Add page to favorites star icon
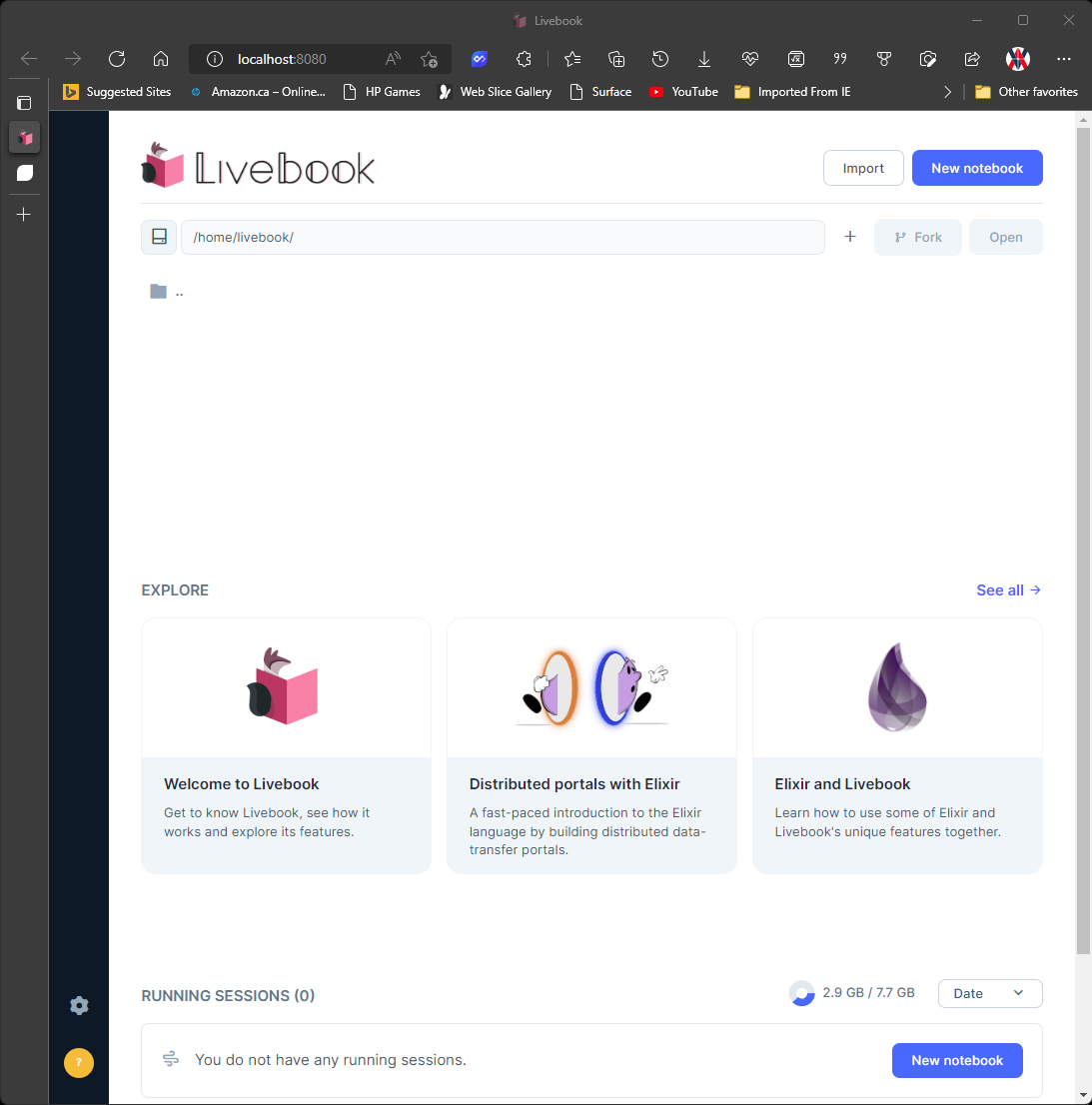Screen dimensions: 1092x1105 click(x=429, y=59)
